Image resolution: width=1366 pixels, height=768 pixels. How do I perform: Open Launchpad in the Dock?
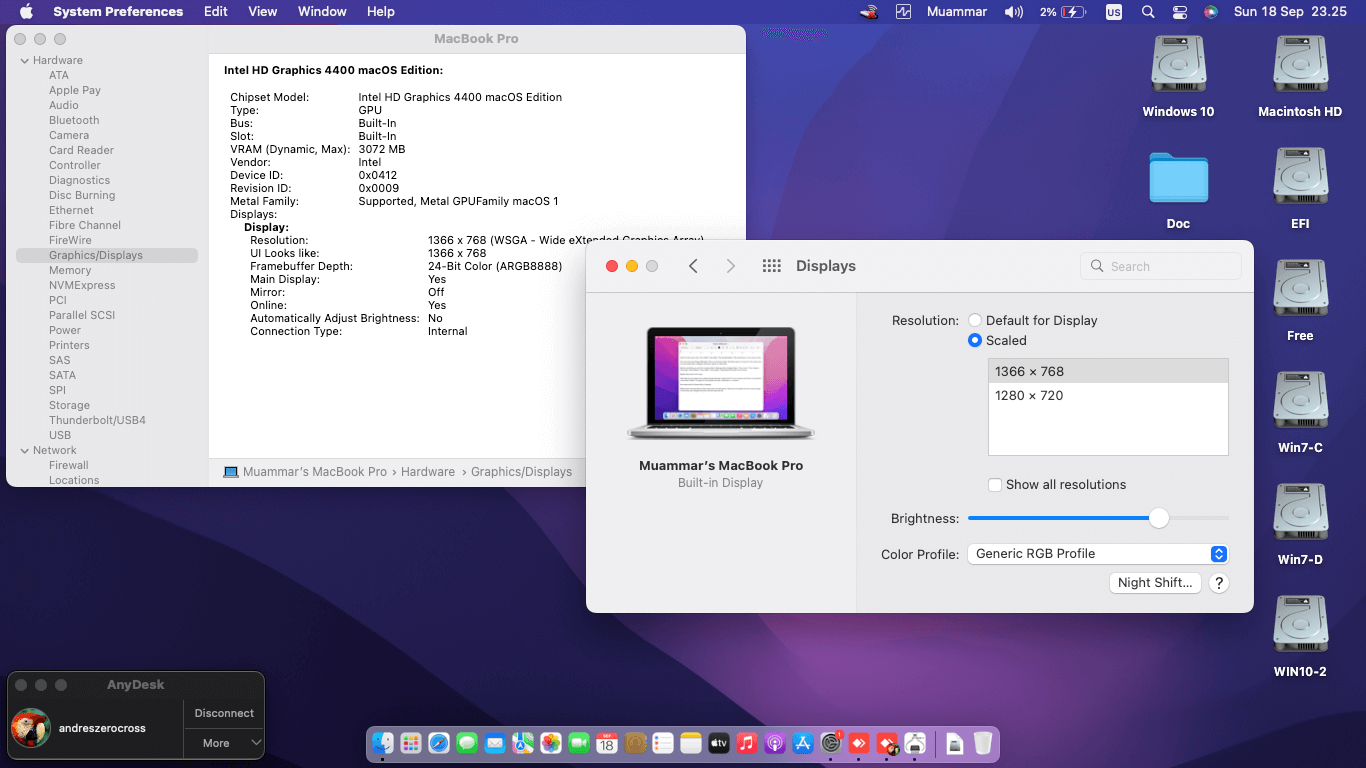tap(411, 743)
